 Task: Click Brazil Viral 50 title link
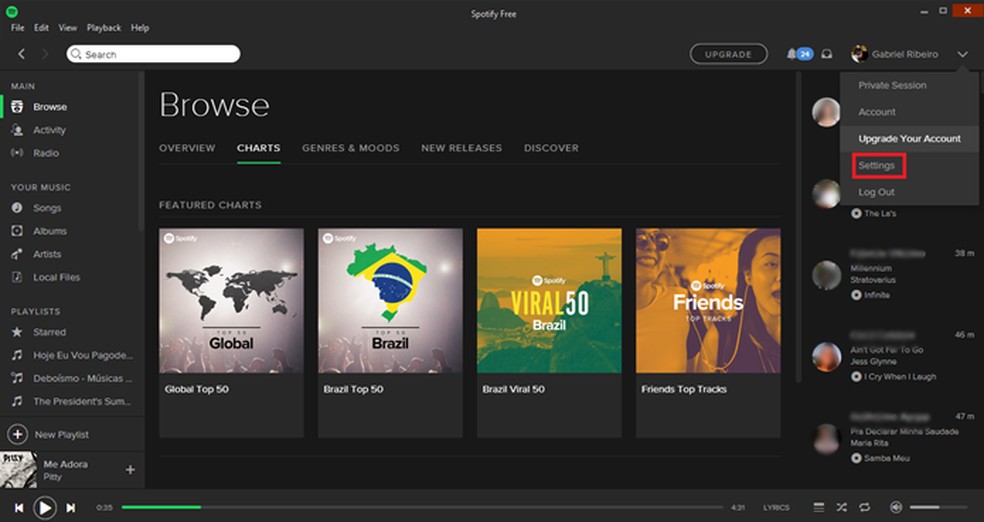pos(513,389)
